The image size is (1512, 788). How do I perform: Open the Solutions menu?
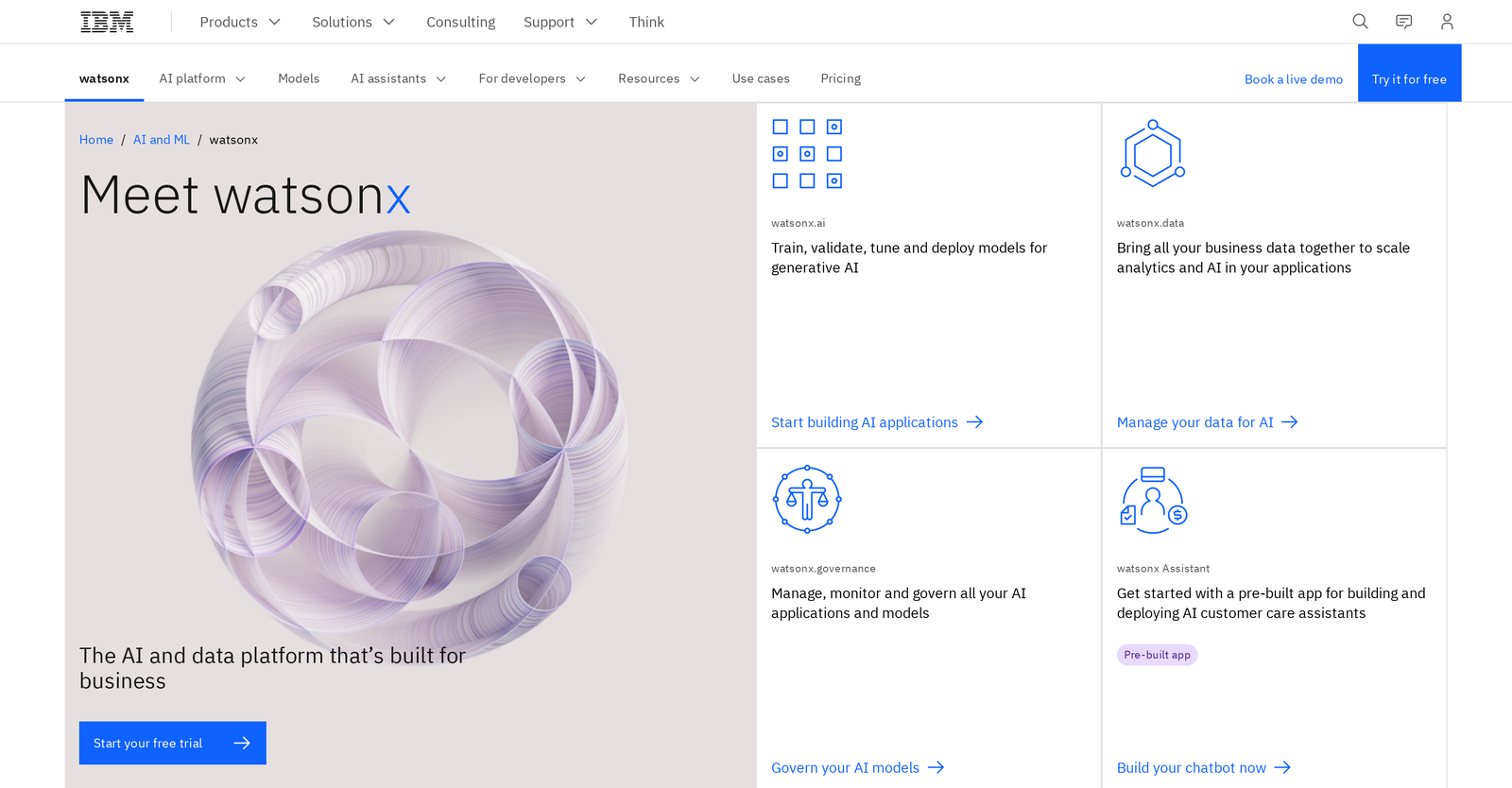(x=353, y=22)
